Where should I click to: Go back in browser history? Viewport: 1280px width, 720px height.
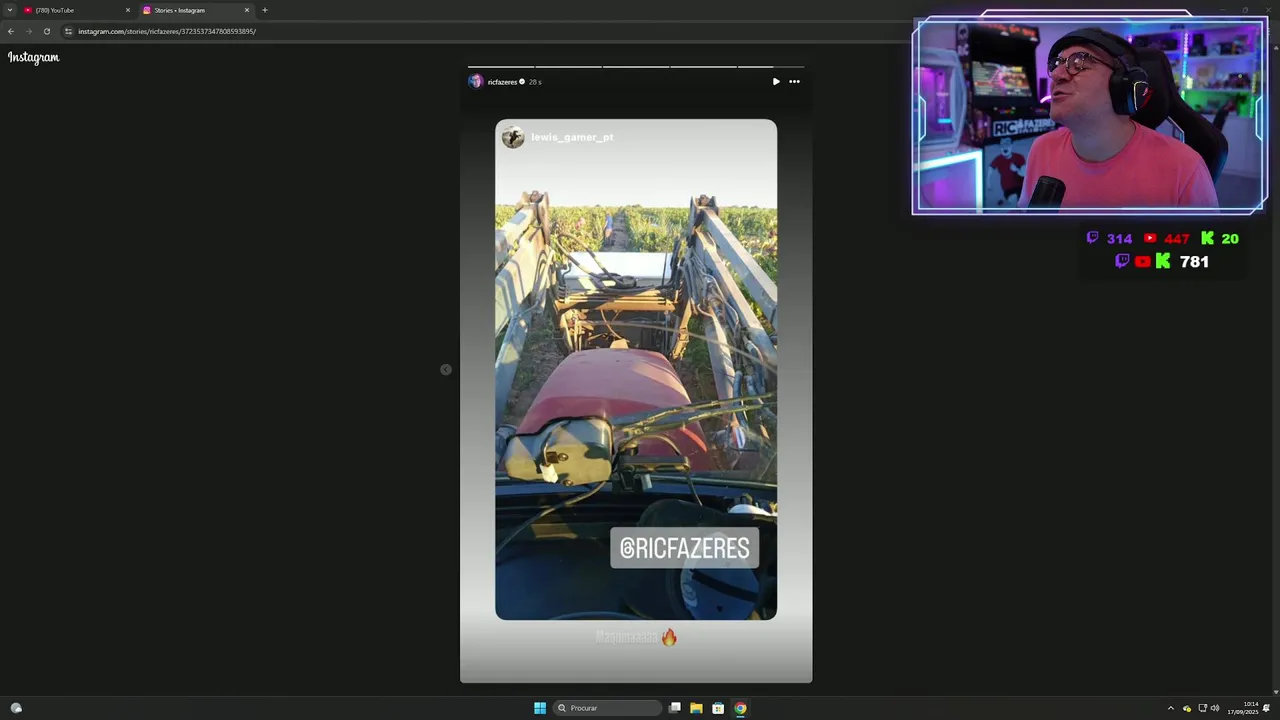pyautogui.click(x=11, y=31)
